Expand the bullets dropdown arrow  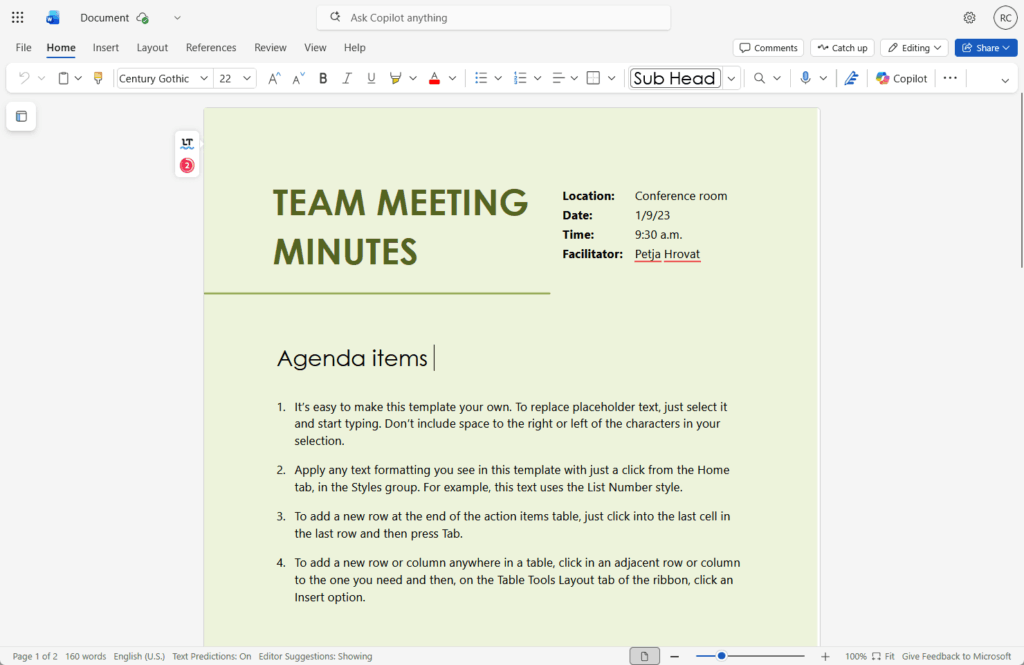pyautogui.click(x=498, y=78)
